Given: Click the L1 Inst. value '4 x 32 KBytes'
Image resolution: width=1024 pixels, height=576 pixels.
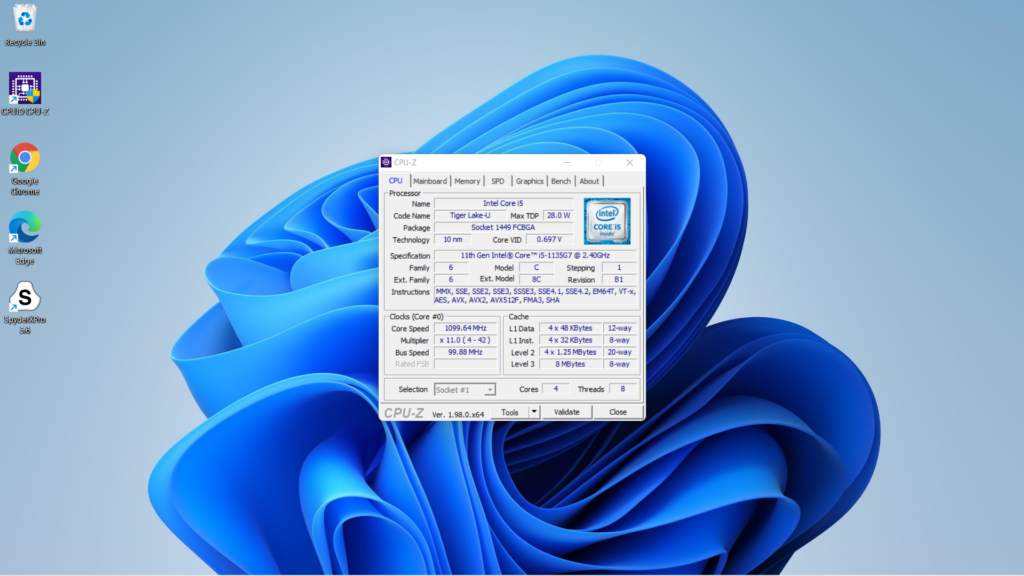Looking at the screenshot, I should [x=570, y=340].
